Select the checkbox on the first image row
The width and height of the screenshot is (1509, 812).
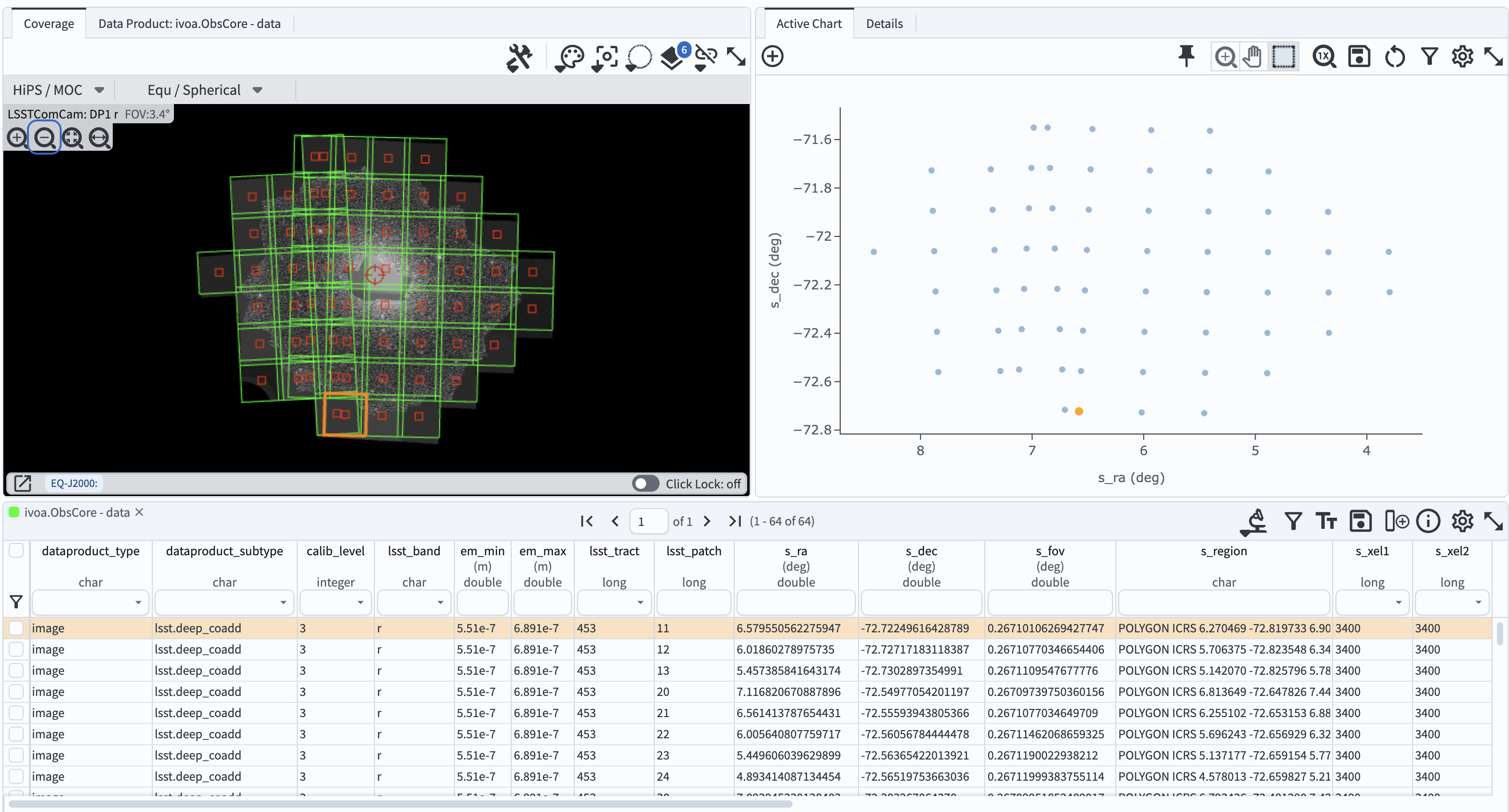16,628
